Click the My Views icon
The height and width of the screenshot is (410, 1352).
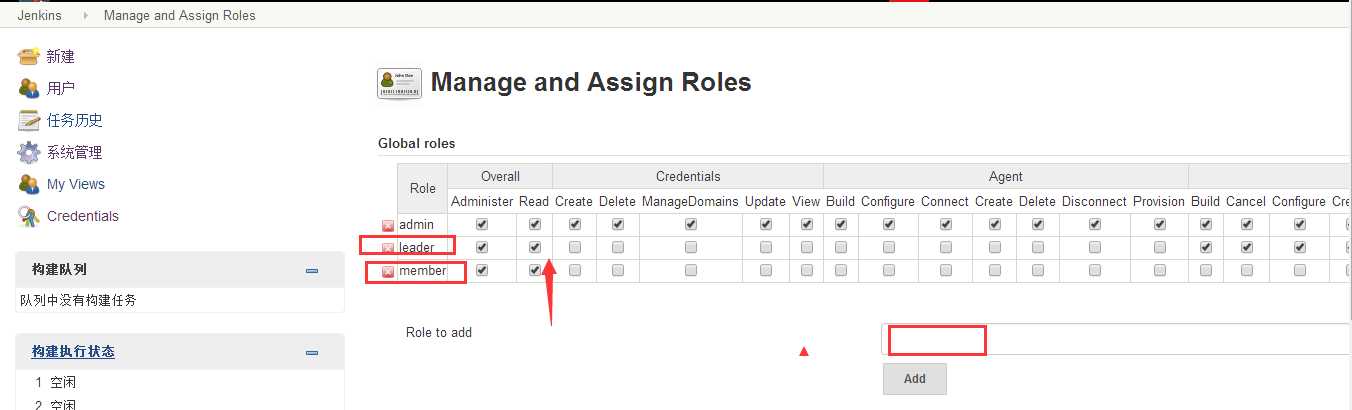point(29,184)
